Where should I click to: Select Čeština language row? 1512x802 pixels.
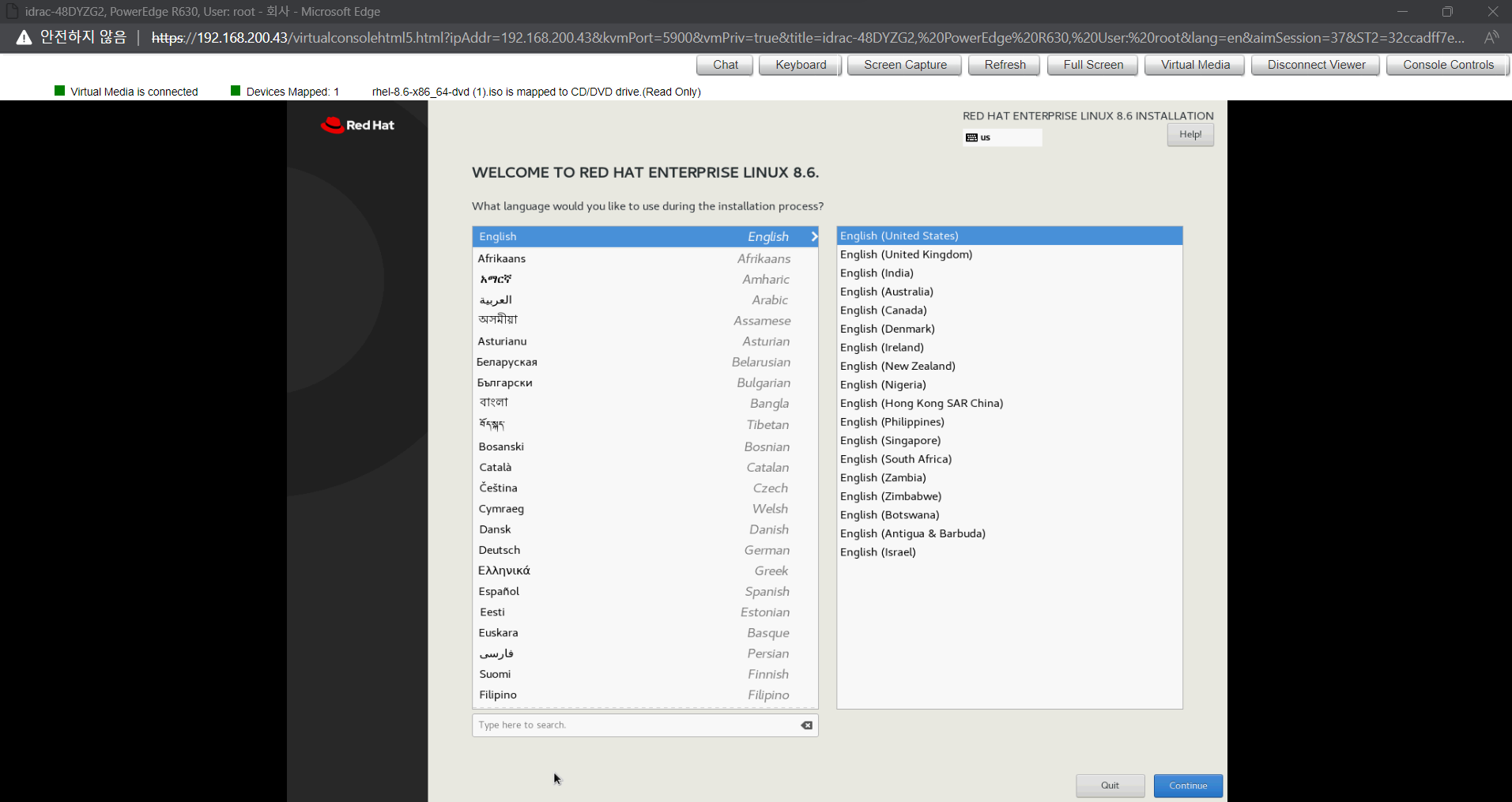645,488
